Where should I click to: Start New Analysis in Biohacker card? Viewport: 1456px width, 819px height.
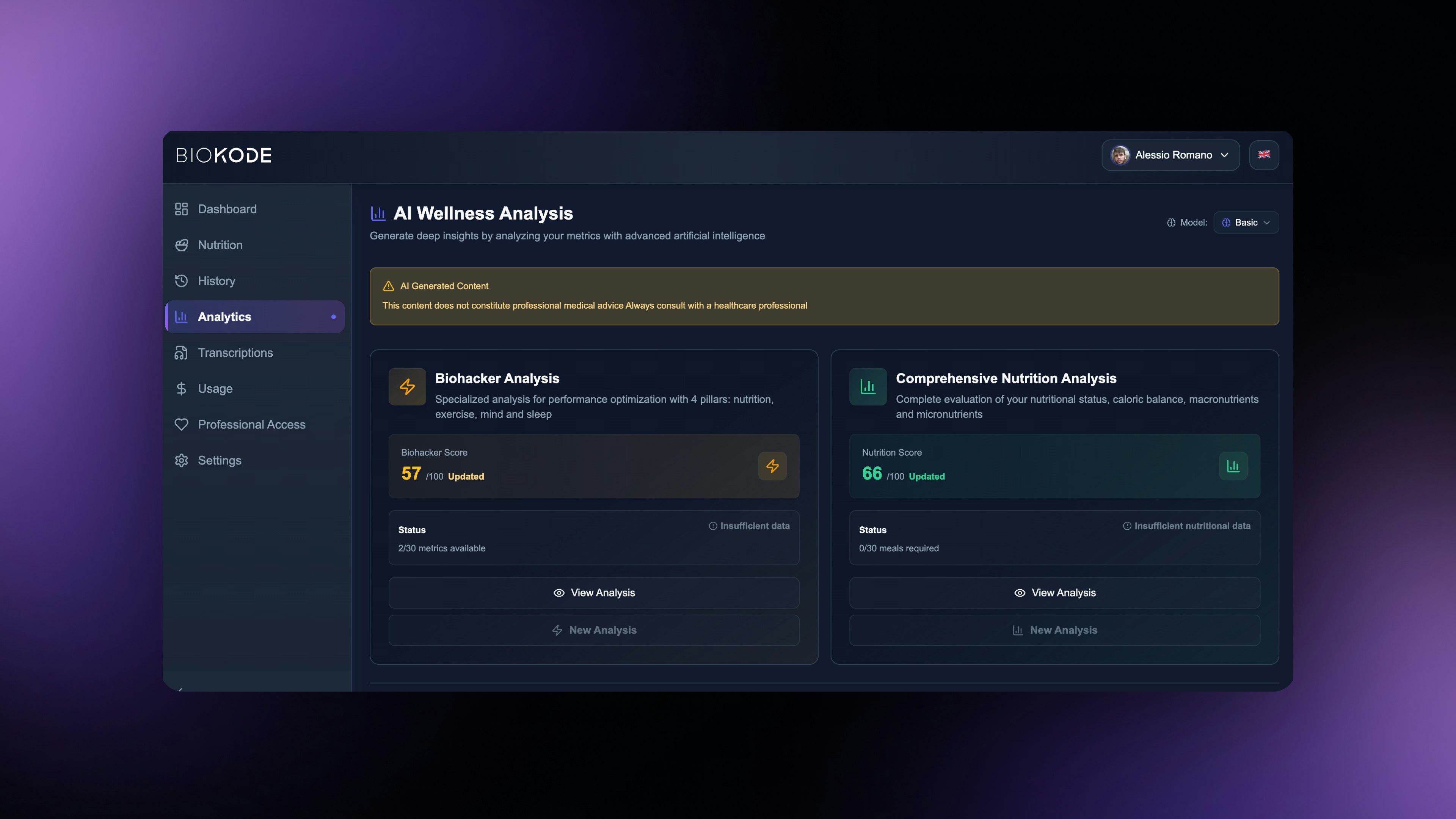click(593, 630)
